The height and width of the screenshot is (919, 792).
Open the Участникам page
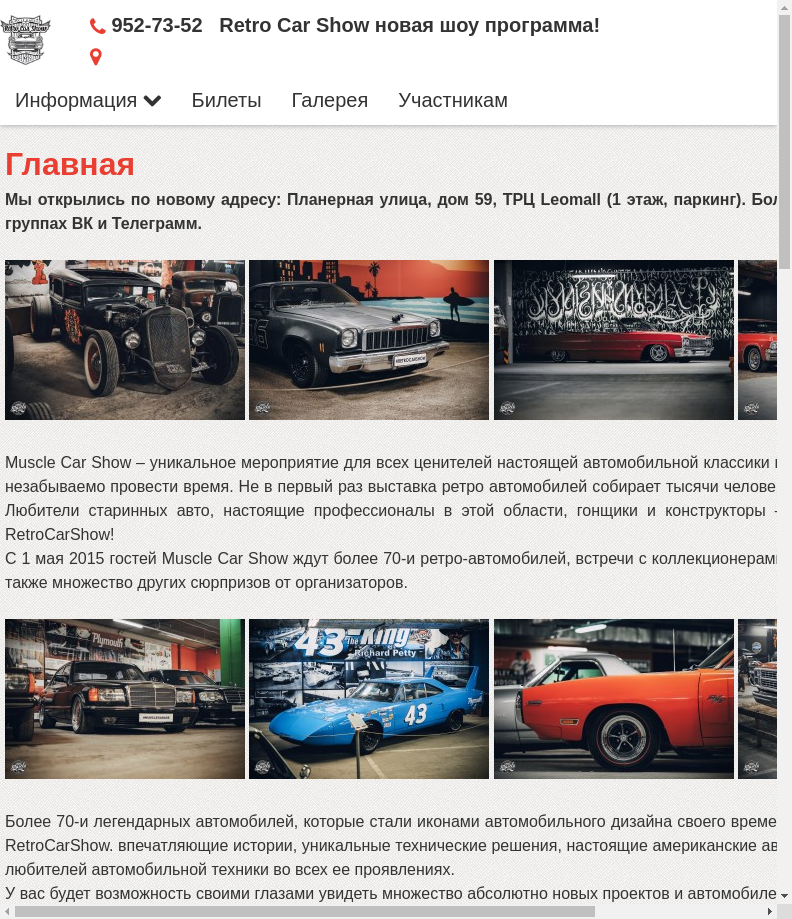click(x=453, y=100)
